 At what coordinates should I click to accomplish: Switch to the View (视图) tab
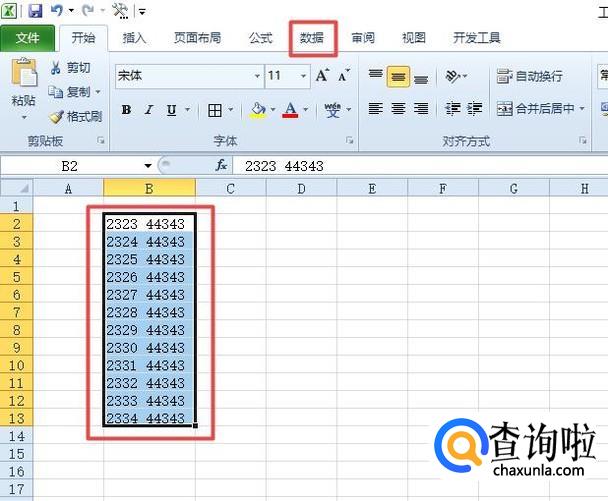coord(414,38)
